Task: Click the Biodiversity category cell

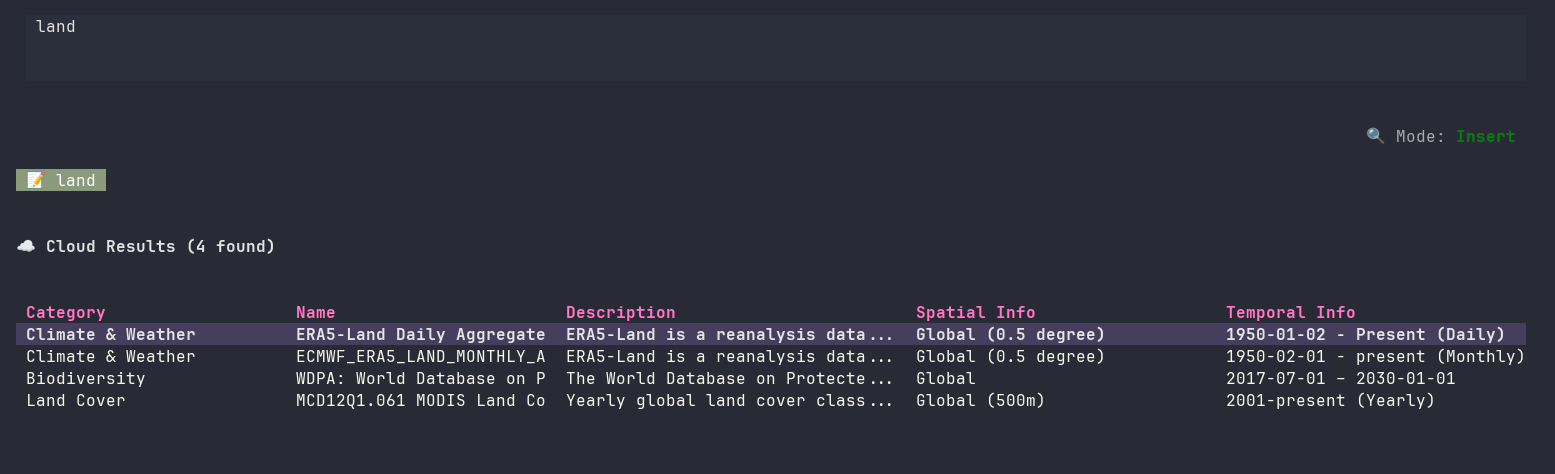Action: point(86,378)
